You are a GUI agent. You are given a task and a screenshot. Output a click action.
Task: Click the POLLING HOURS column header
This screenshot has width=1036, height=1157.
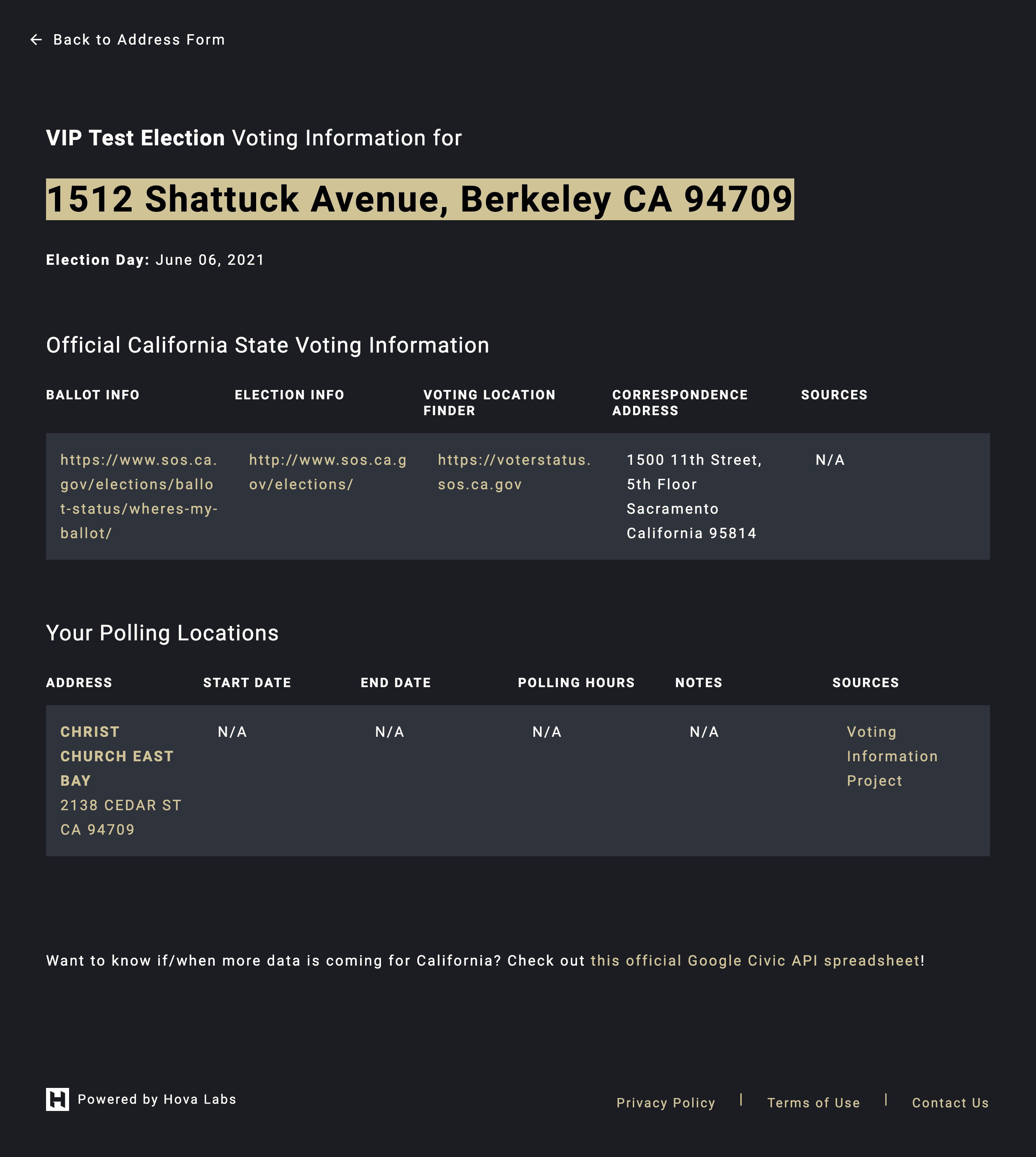pyautogui.click(x=577, y=682)
